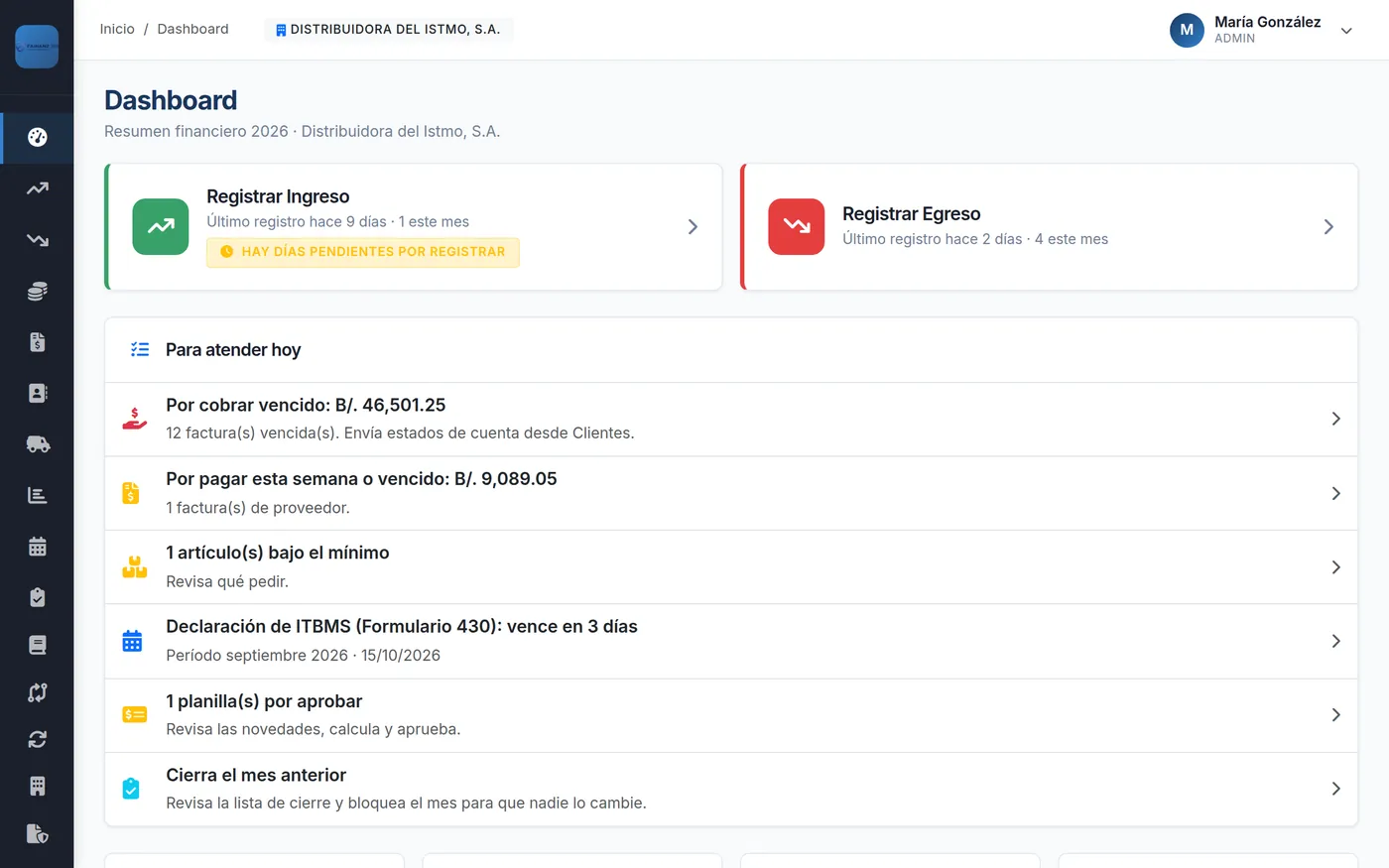Expand the Por cobrar vencido row chevron
This screenshot has width=1389, height=868.
click(x=1335, y=419)
